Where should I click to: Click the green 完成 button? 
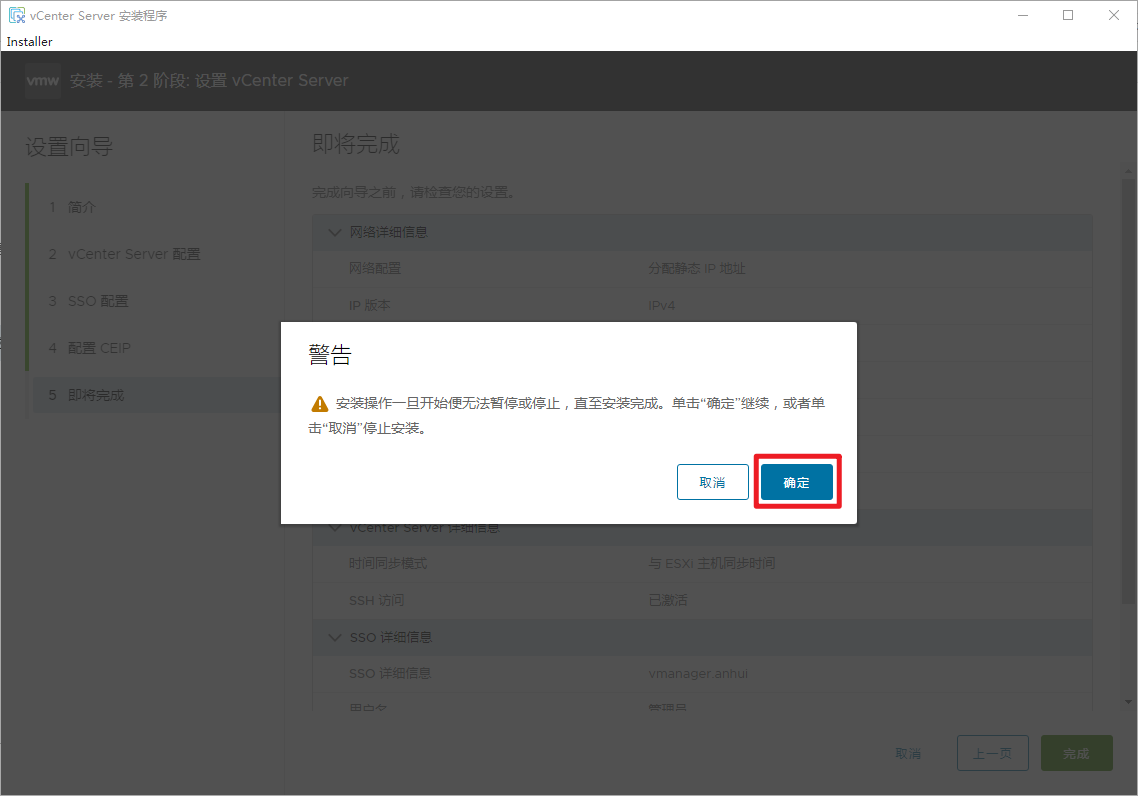point(1076,754)
